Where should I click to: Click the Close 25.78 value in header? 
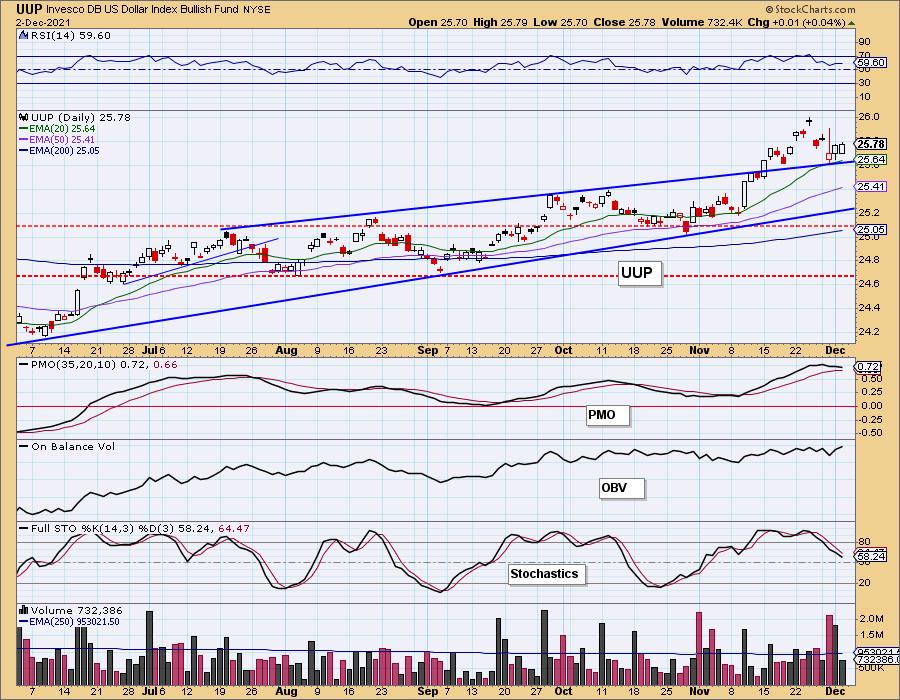coord(626,22)
